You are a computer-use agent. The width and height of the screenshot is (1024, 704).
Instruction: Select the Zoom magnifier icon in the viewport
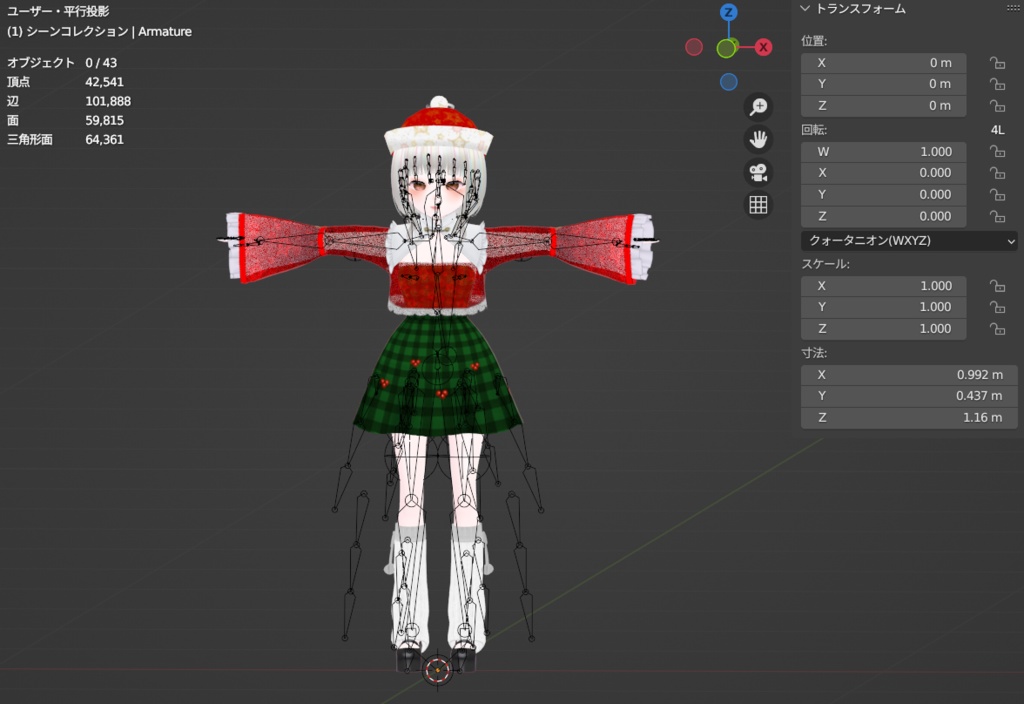click(x=758, y=106)
